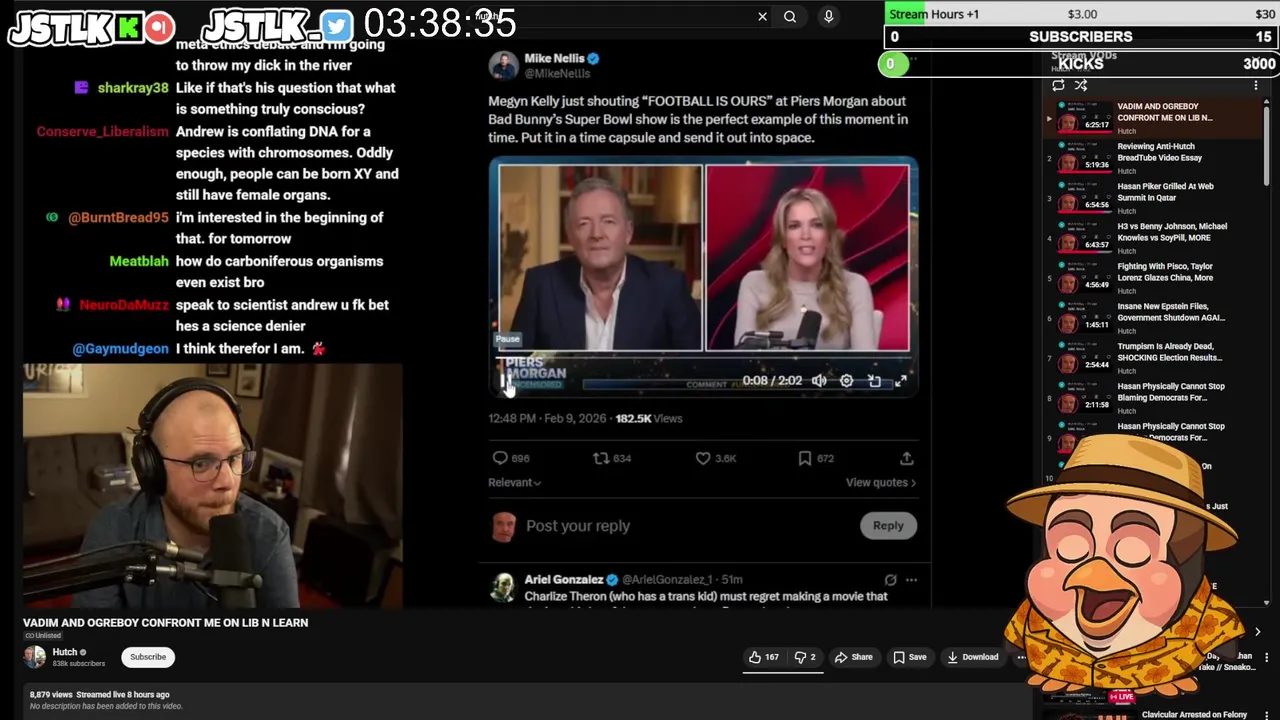Subscribe to the Hutch channel
This screenshot has height=720, width=1280.
(x=148, y=657)
